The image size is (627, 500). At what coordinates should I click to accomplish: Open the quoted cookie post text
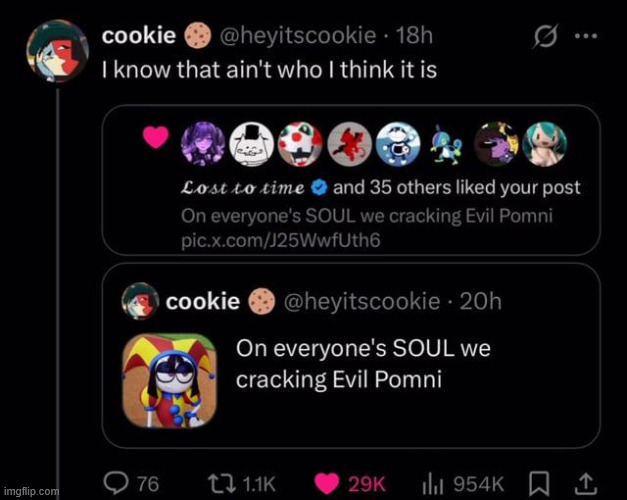point(364,364)
